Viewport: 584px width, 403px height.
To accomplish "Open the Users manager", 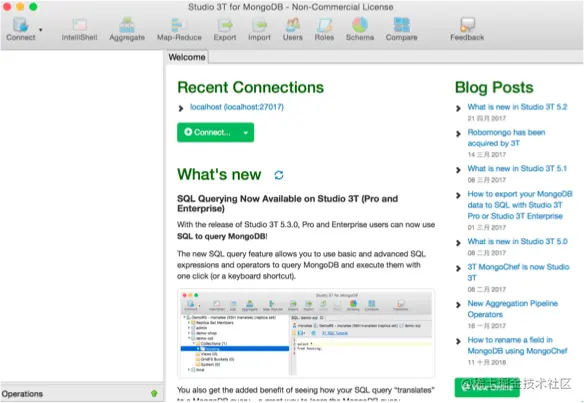I will coord(293,29).
